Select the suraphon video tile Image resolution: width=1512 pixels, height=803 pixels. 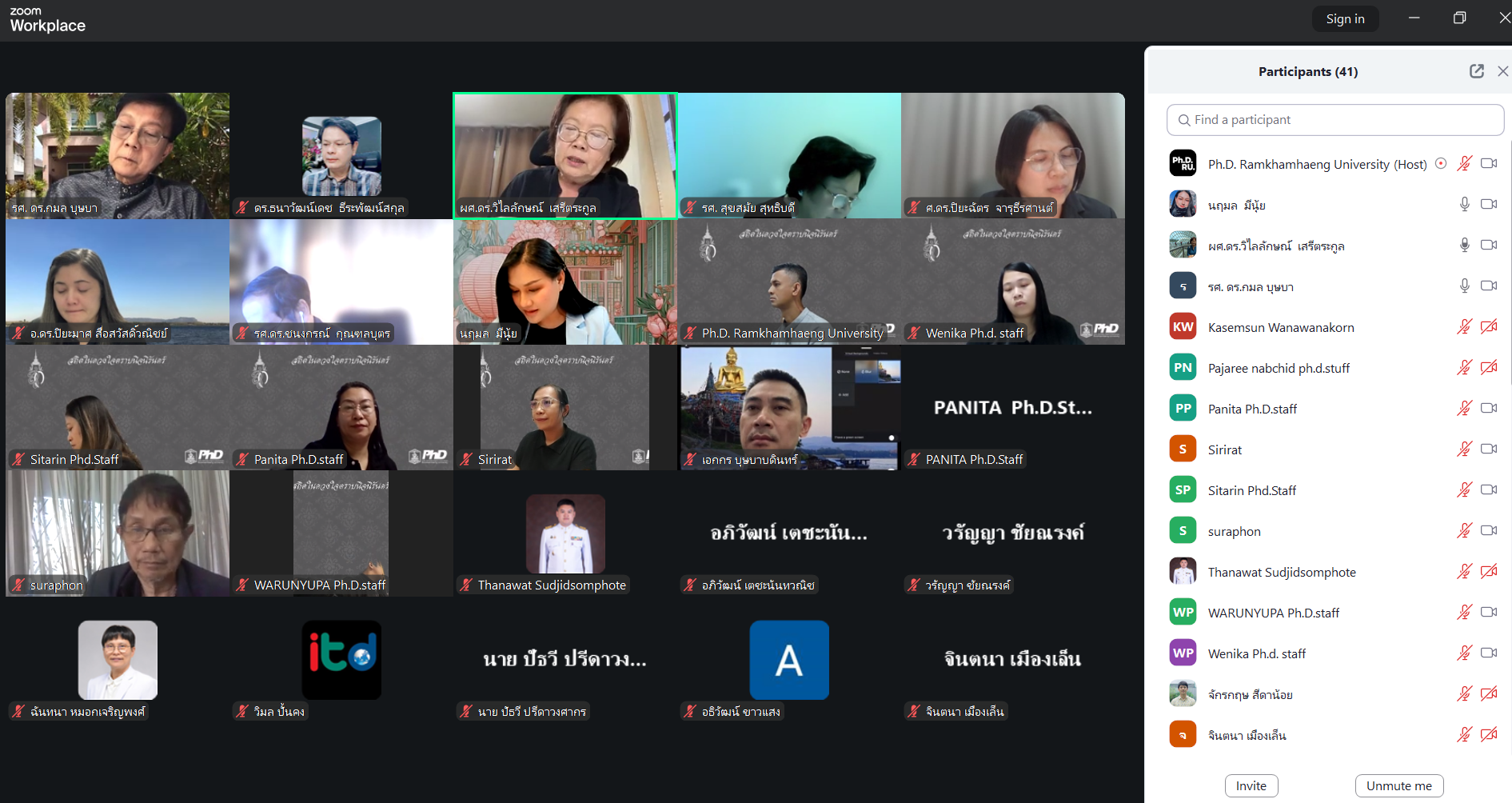point(118,533)
